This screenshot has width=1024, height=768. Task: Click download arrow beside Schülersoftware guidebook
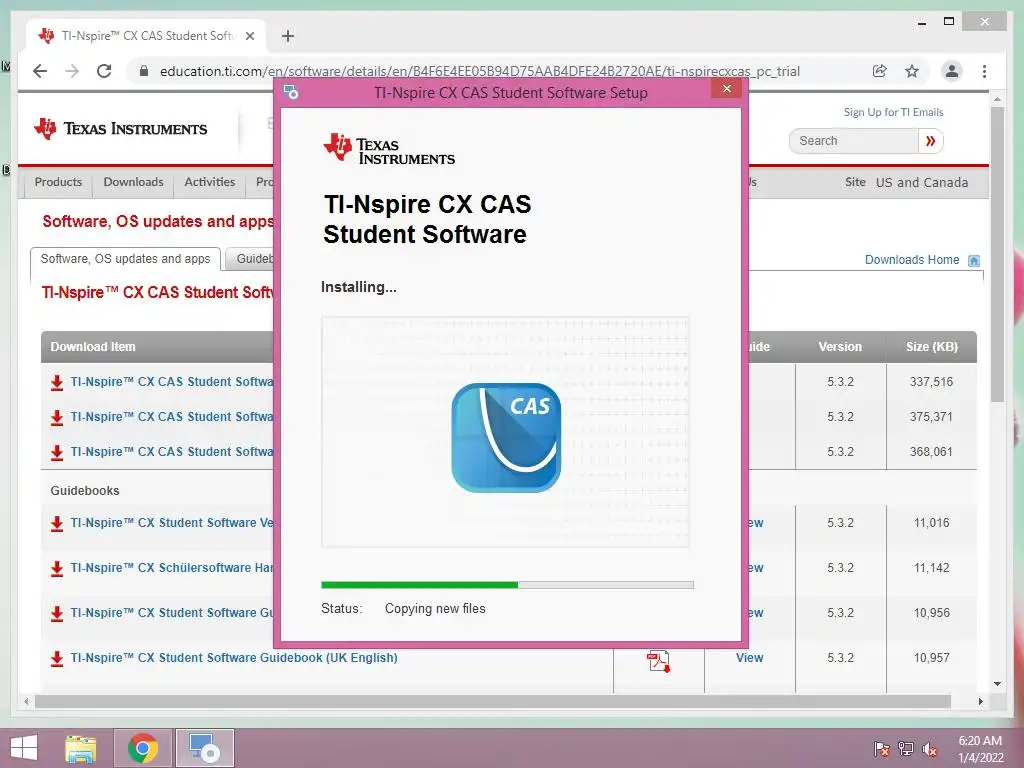pyautogui.click(x=57, y=568)
